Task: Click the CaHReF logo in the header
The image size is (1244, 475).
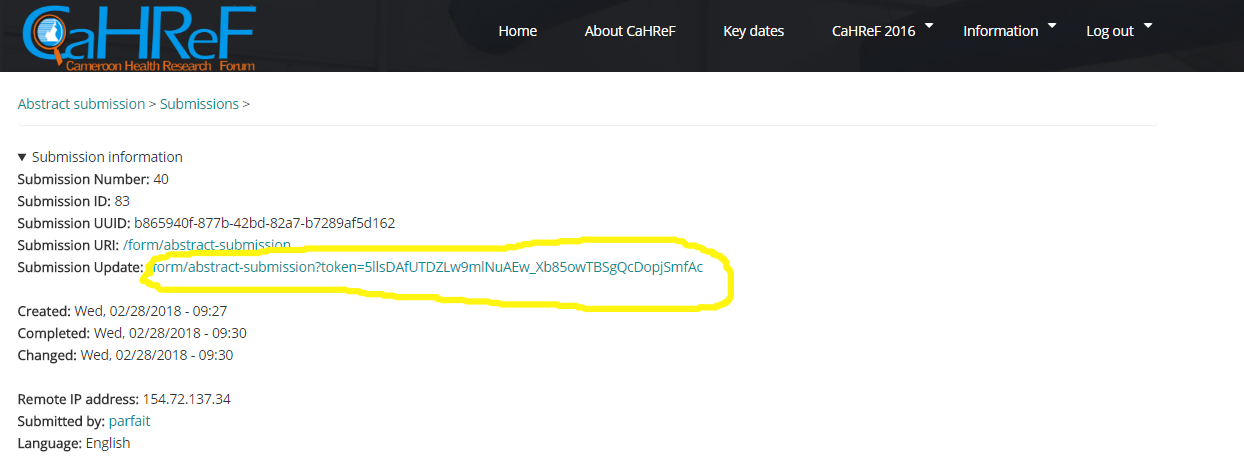Action: [138, 37]
